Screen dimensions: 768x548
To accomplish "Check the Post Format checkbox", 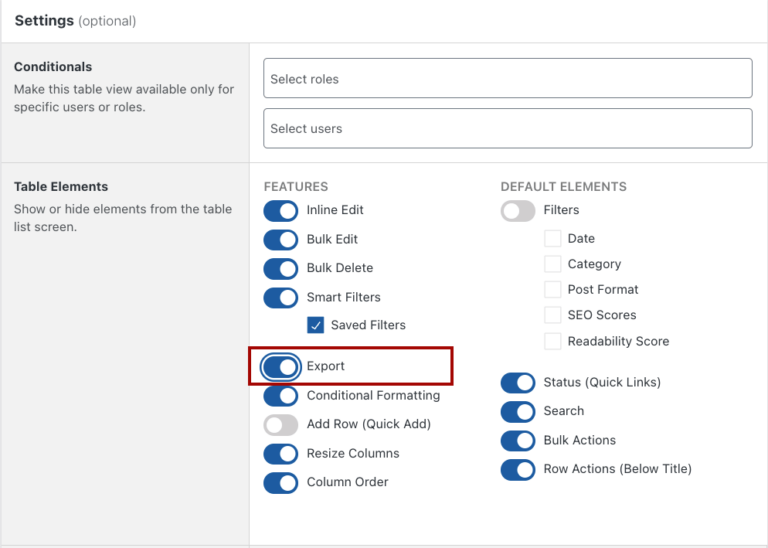I will [552, 289].
